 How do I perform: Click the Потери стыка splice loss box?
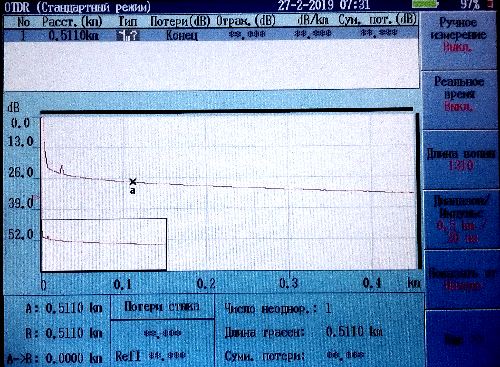(162, 306)
